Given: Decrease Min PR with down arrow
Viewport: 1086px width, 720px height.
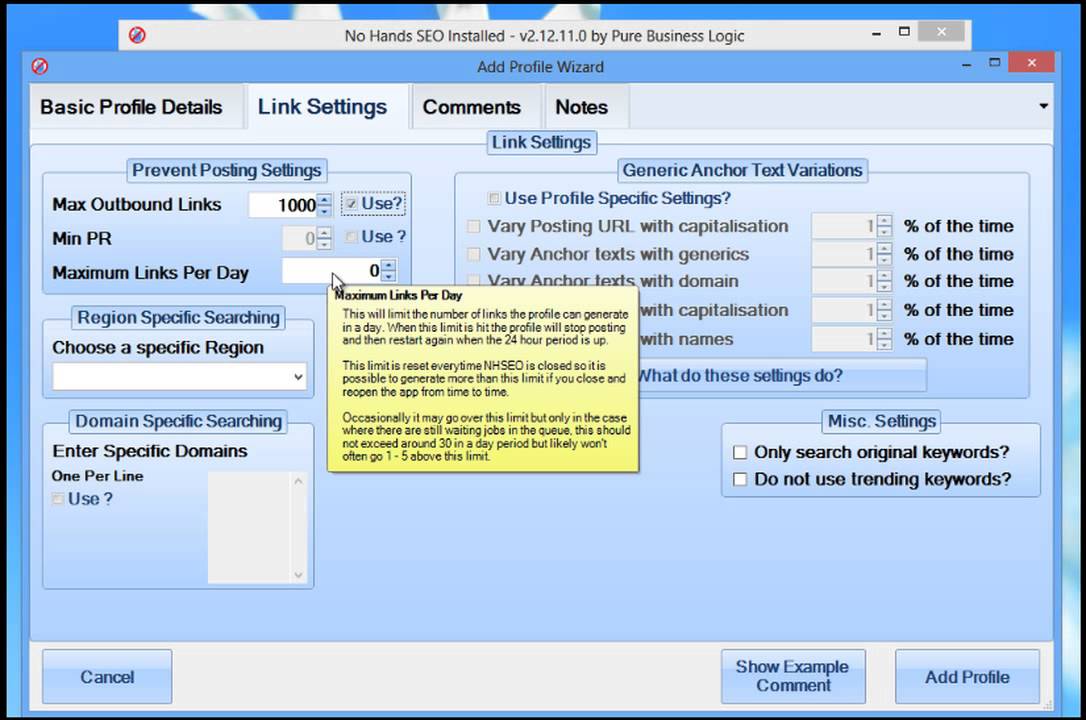Looking at the screenshot, I should click(x=325, y=244).
